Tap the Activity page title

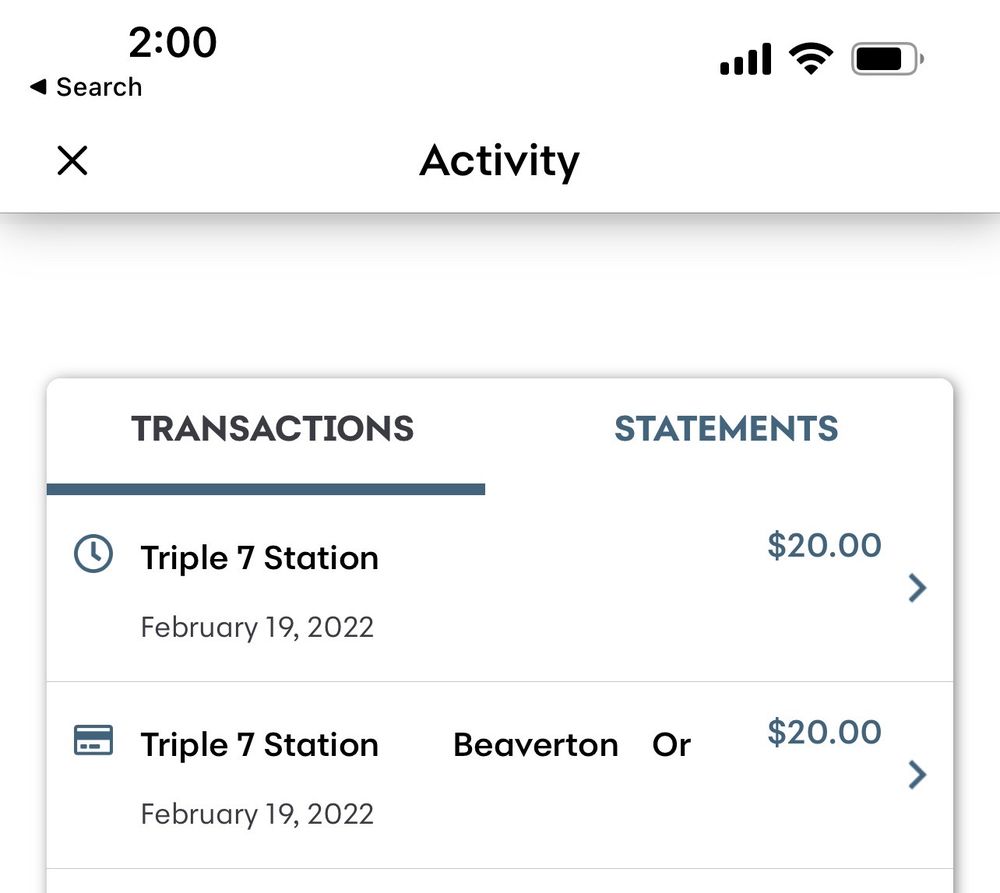click(x=499, y=160)
